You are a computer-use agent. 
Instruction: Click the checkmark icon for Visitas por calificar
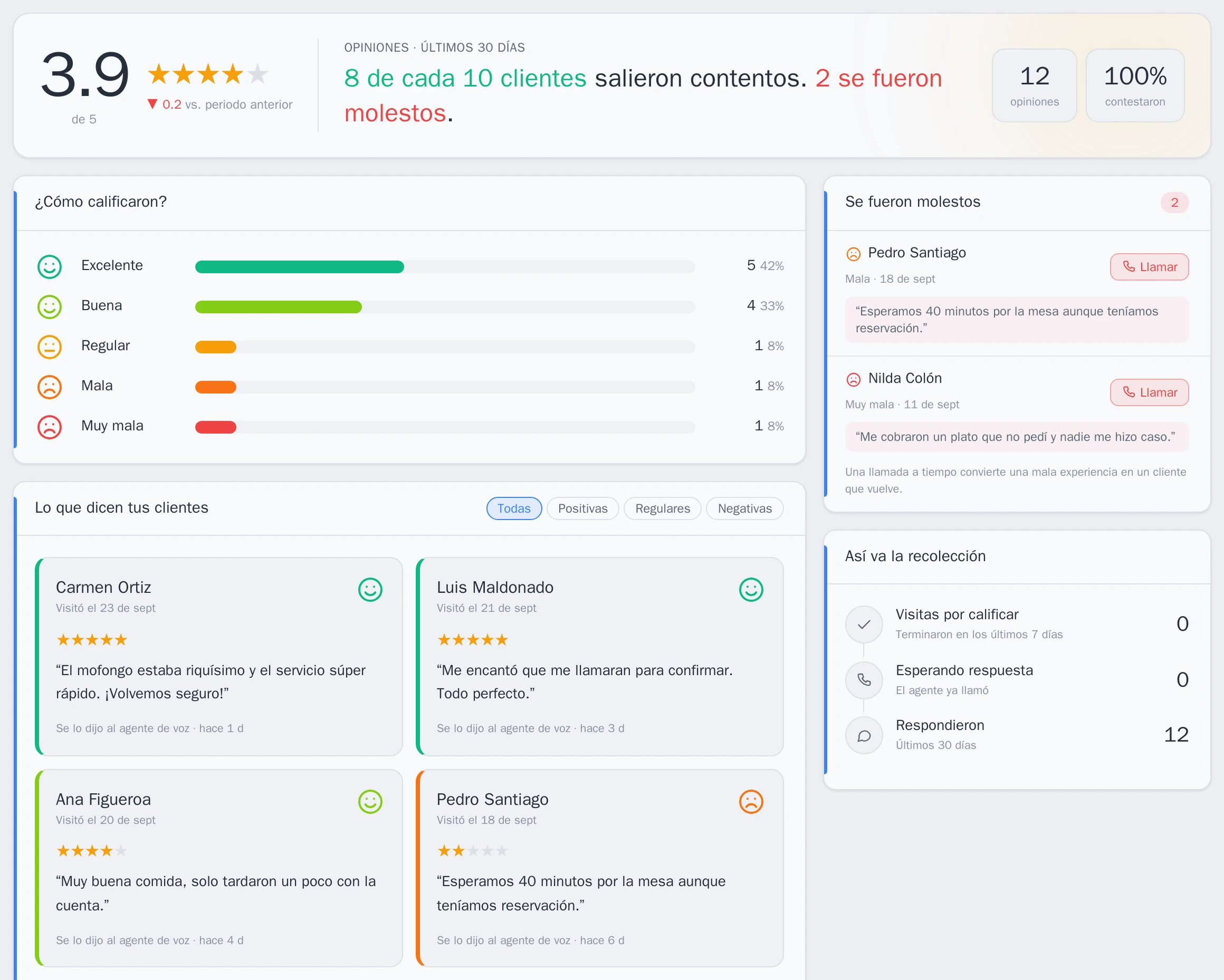coord(864,624)
